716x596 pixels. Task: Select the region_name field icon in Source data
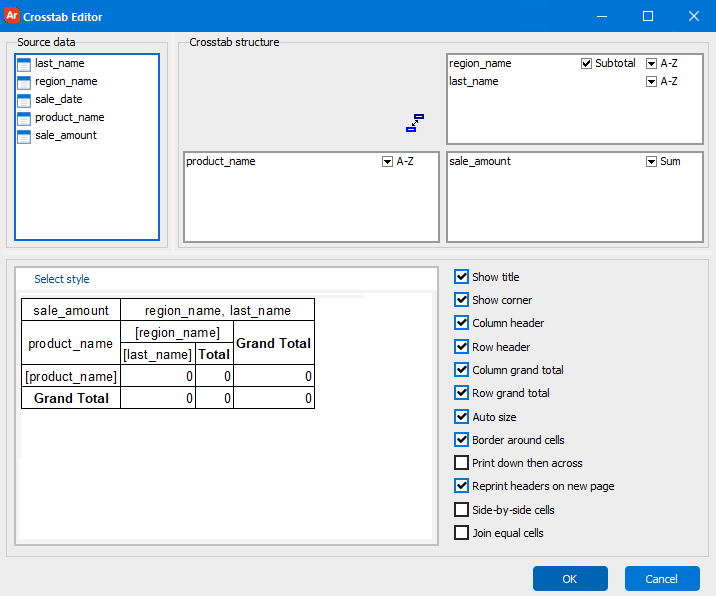point(24,83)
